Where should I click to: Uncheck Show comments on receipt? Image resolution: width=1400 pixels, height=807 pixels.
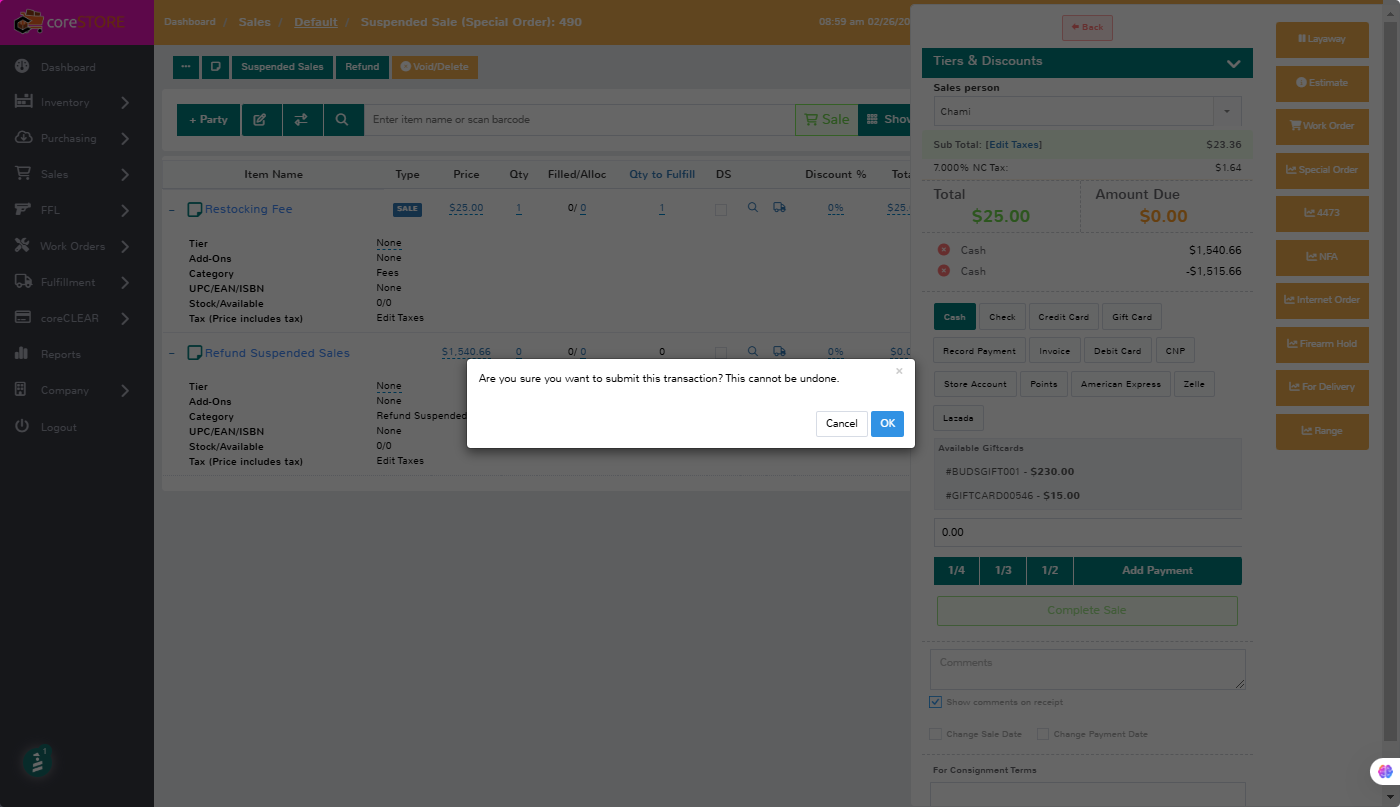click(936, 702)
